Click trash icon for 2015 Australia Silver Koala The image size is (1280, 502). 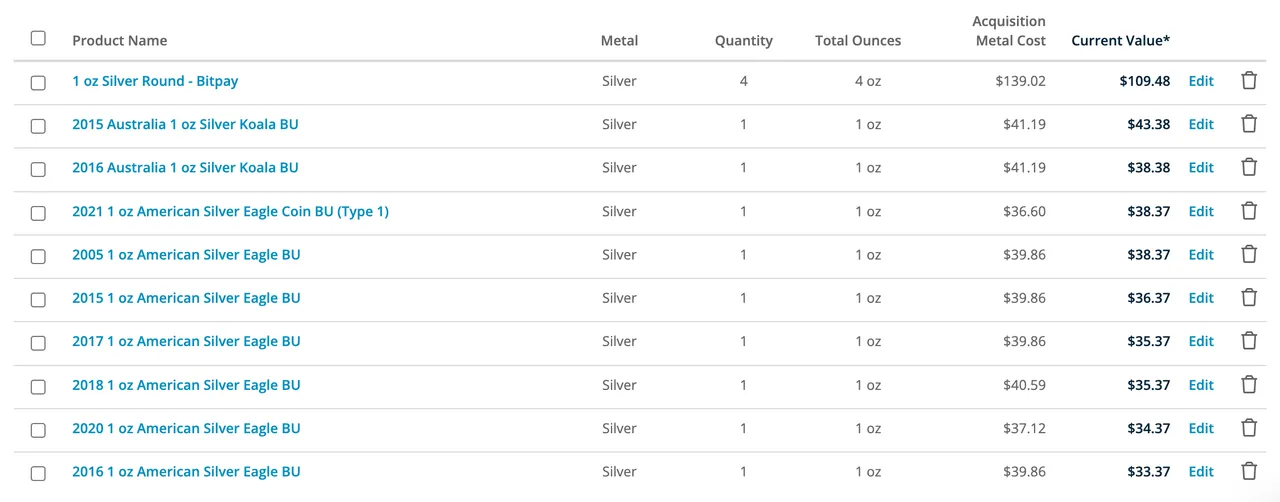pos(1249,124)
